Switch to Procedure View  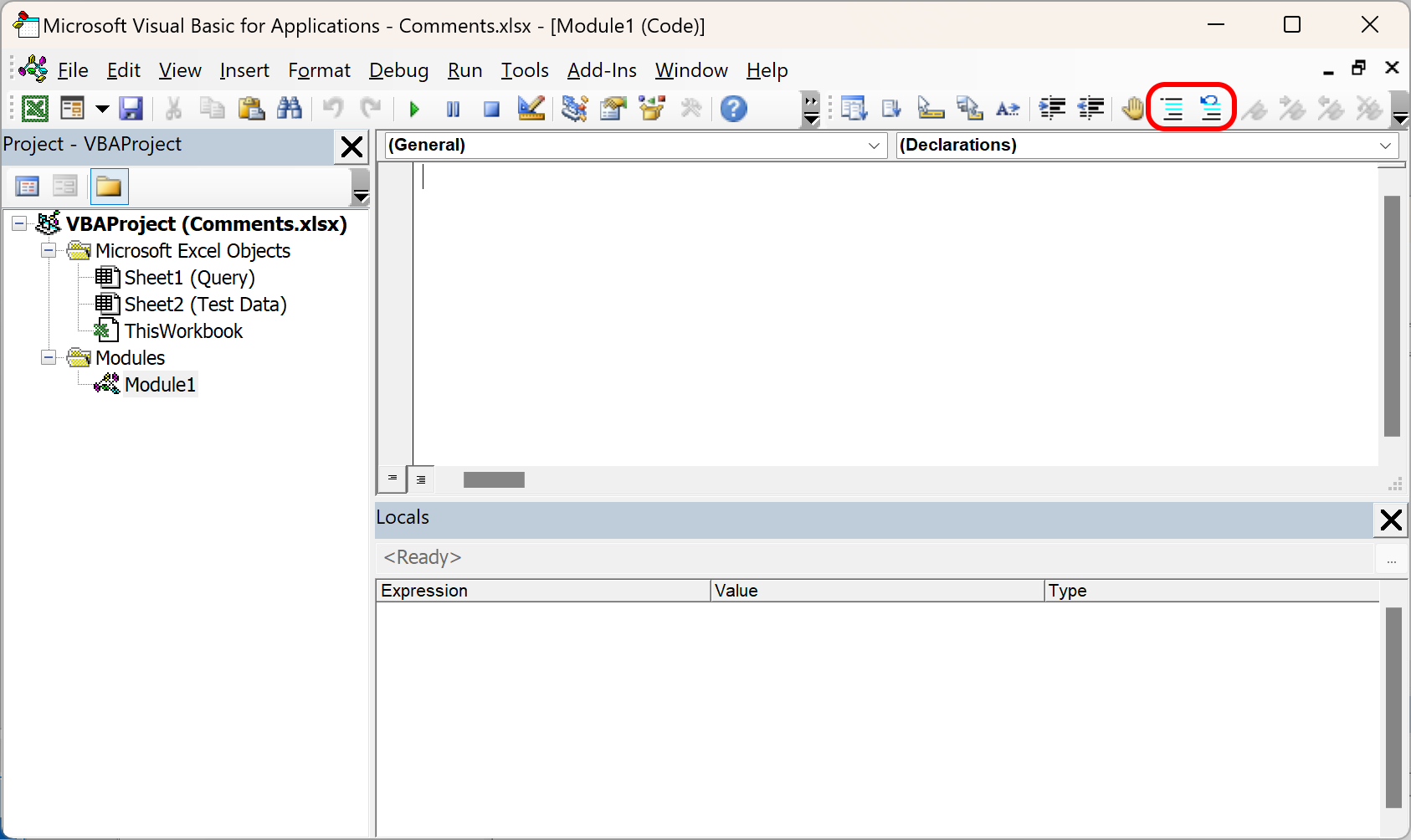(x=392, y=479)
